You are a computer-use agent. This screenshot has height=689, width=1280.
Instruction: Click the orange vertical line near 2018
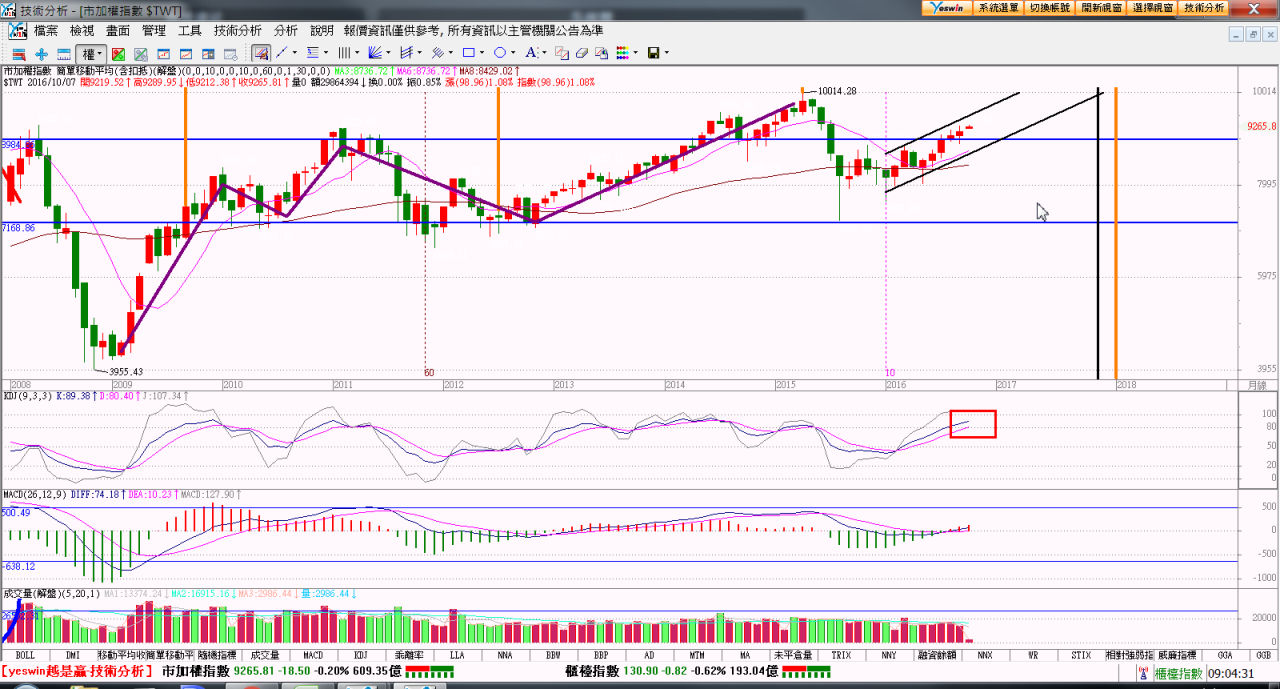coord(1115,230)
